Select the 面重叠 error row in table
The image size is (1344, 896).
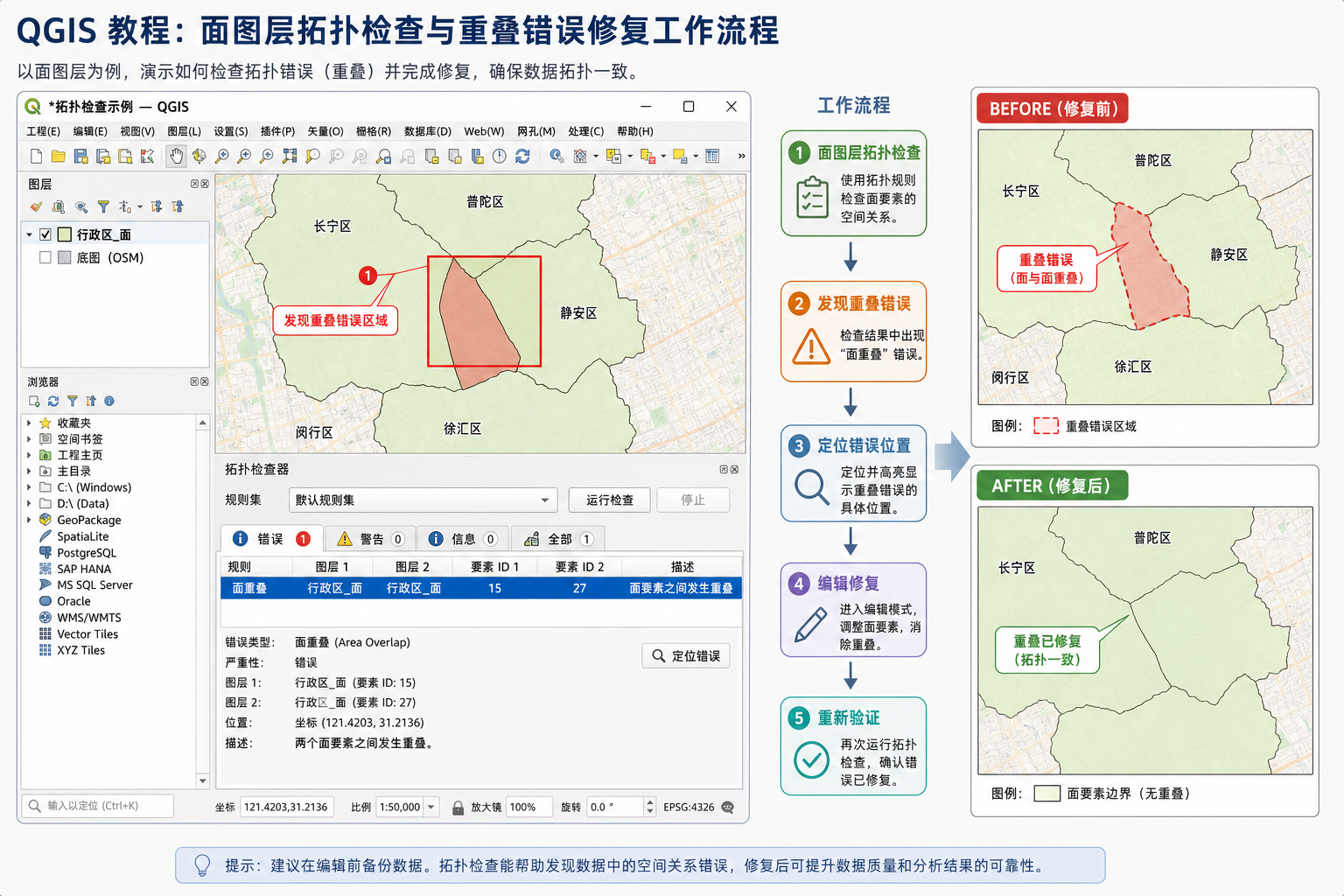coord(481,588)
